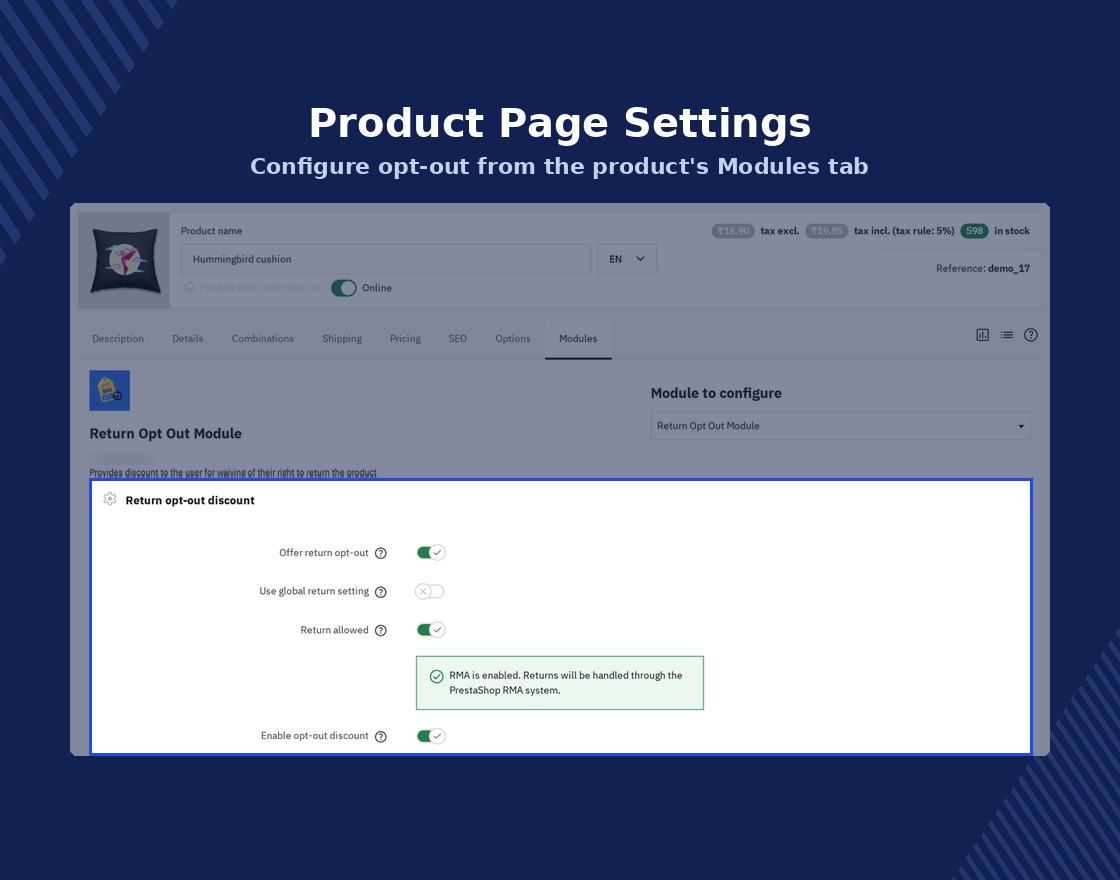Show help for Enable opt-out discount
Viewport: 1120px width, 880px height.
381,736
